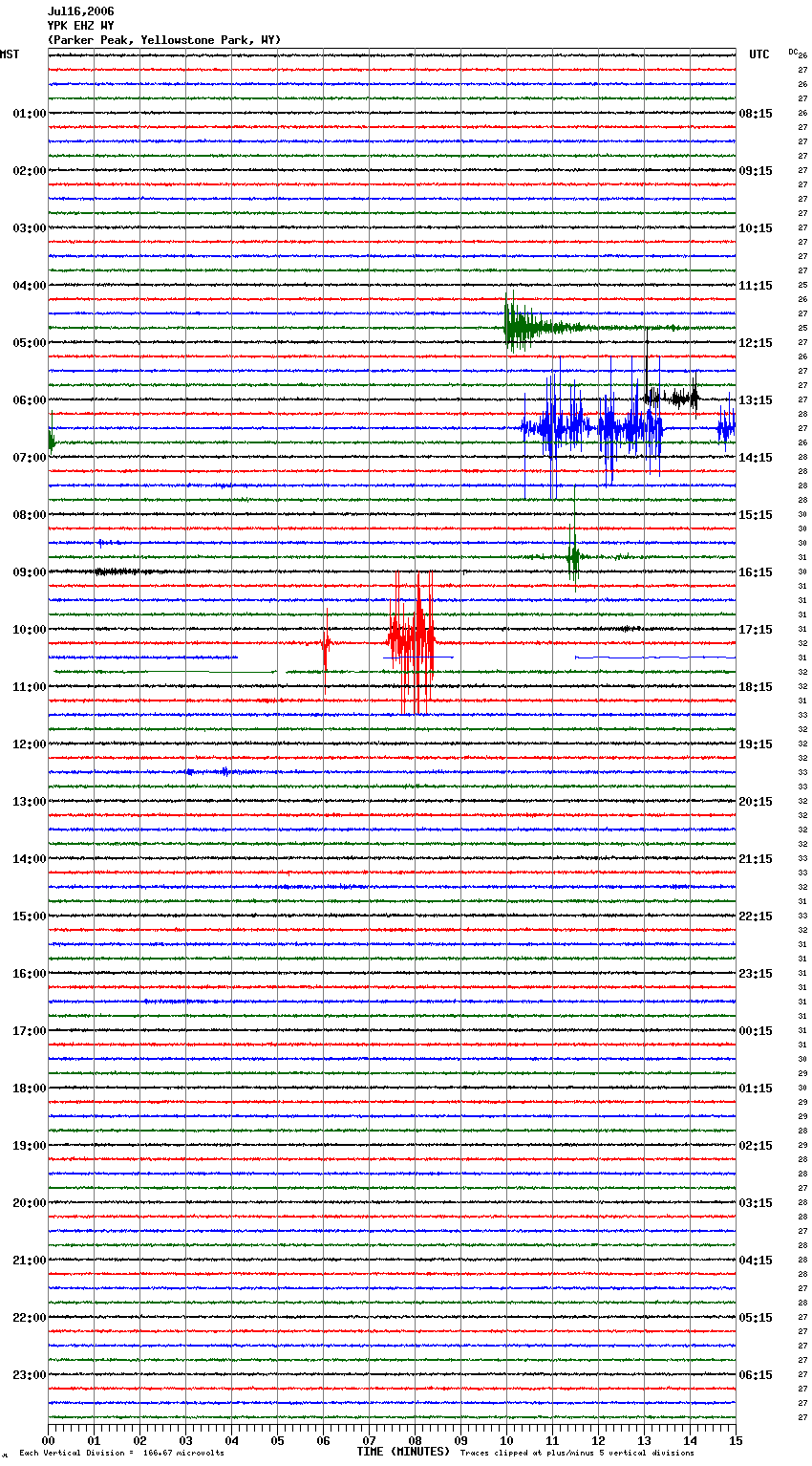Click the green spike at start of 06:45 trace
This screenshot has width=812, height=1466.
[x=51, y=441]
